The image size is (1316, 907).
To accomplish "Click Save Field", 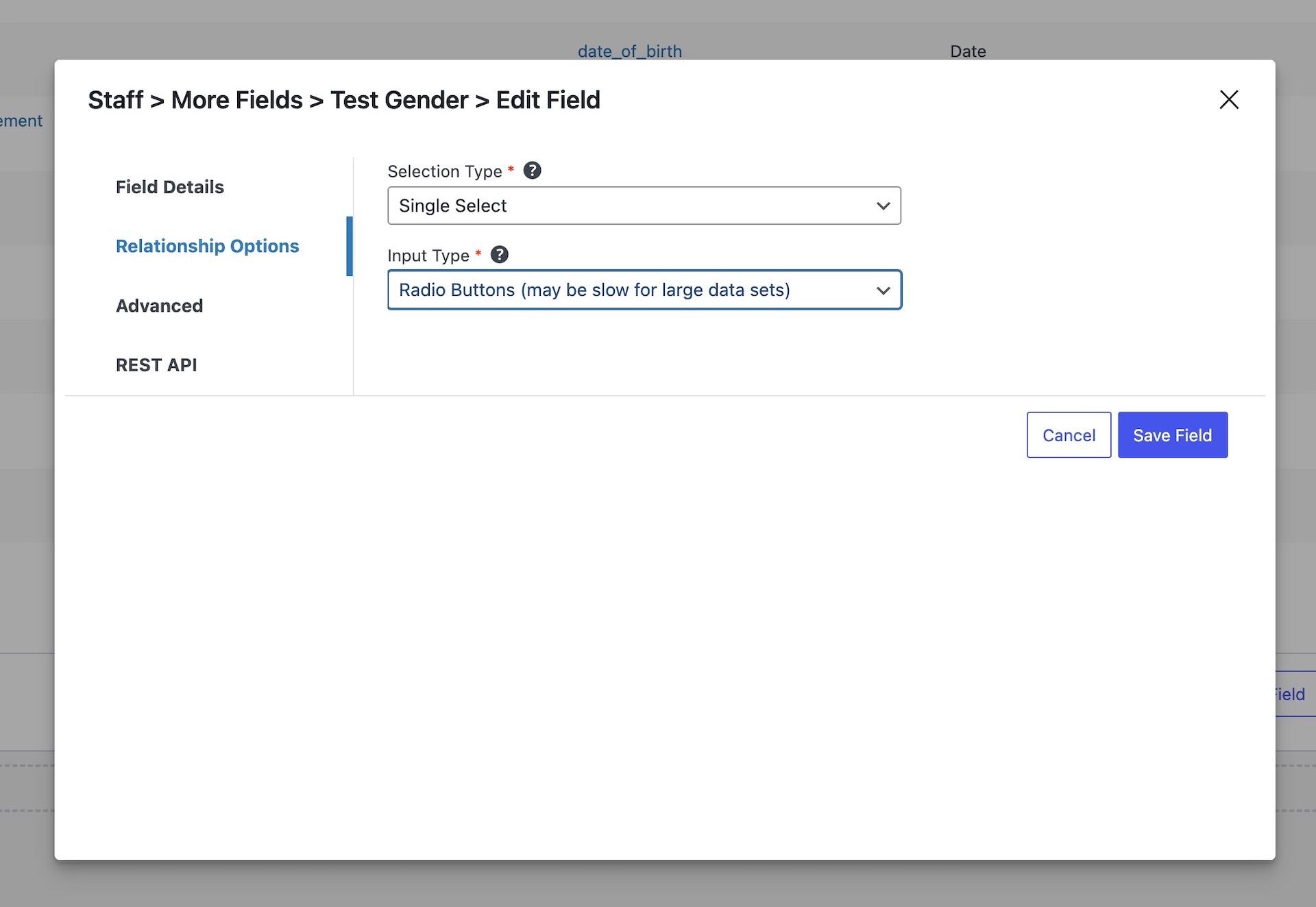I will tap(1172, 435).
